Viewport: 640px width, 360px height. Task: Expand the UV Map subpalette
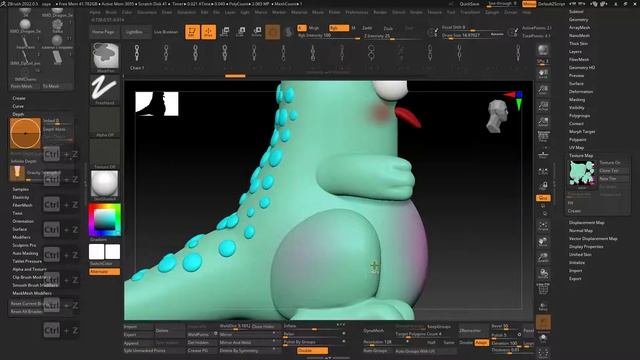[576, 147]
